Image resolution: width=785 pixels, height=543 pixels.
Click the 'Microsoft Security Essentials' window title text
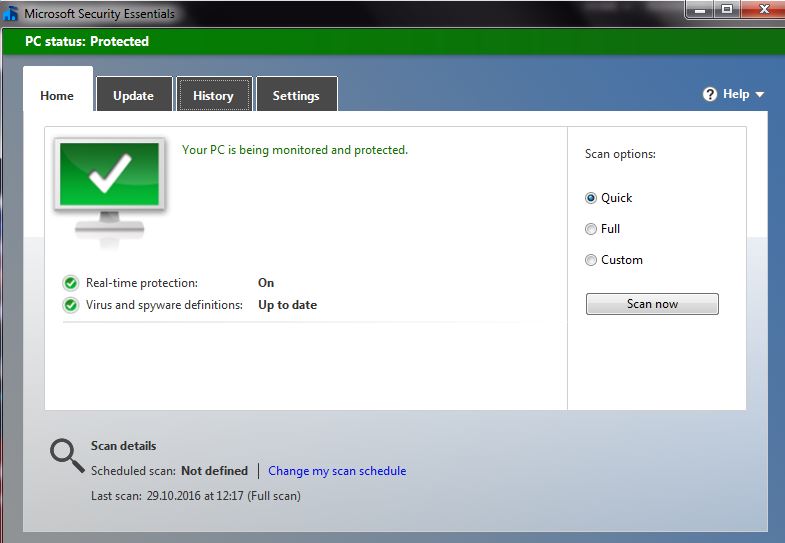tap(100, 14)
